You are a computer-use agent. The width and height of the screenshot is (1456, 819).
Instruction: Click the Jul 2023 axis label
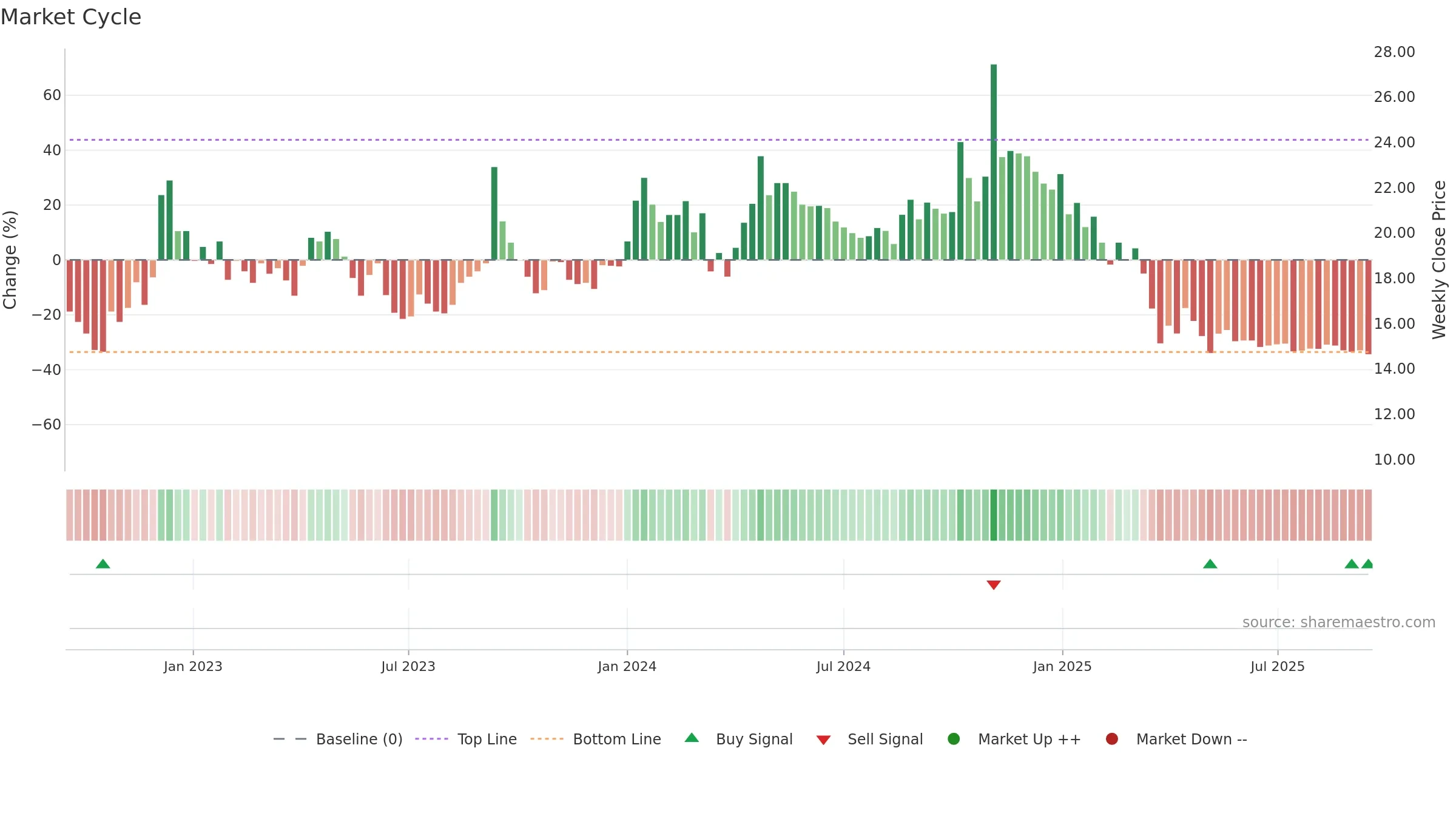coord(408,666)
